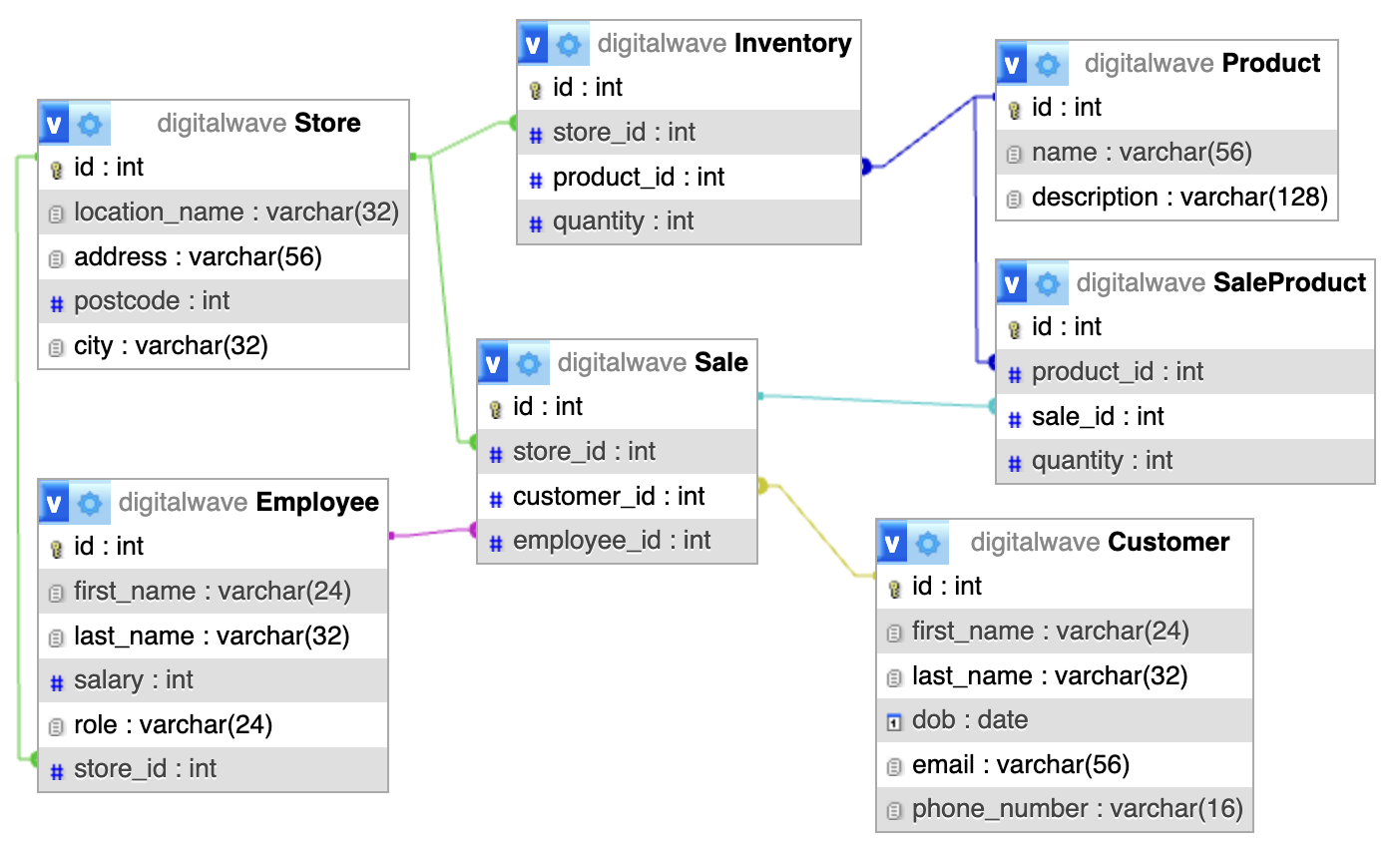The height and width of the screenshot is (853, 1400).
Task: Click the key icon beside Sale id
Action: tap(496, 407)
